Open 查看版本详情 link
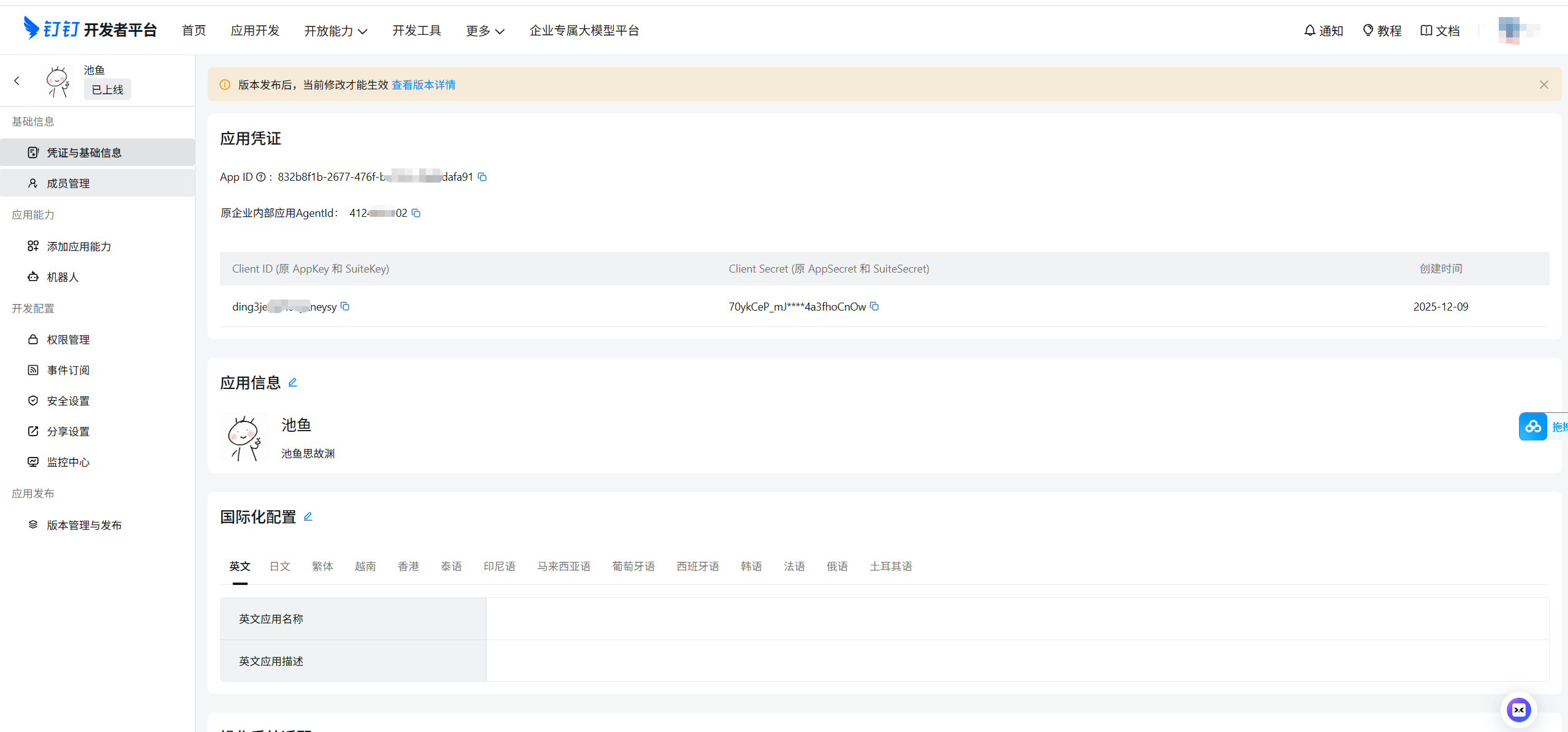 pyautogui.click(x=423, y=85)
